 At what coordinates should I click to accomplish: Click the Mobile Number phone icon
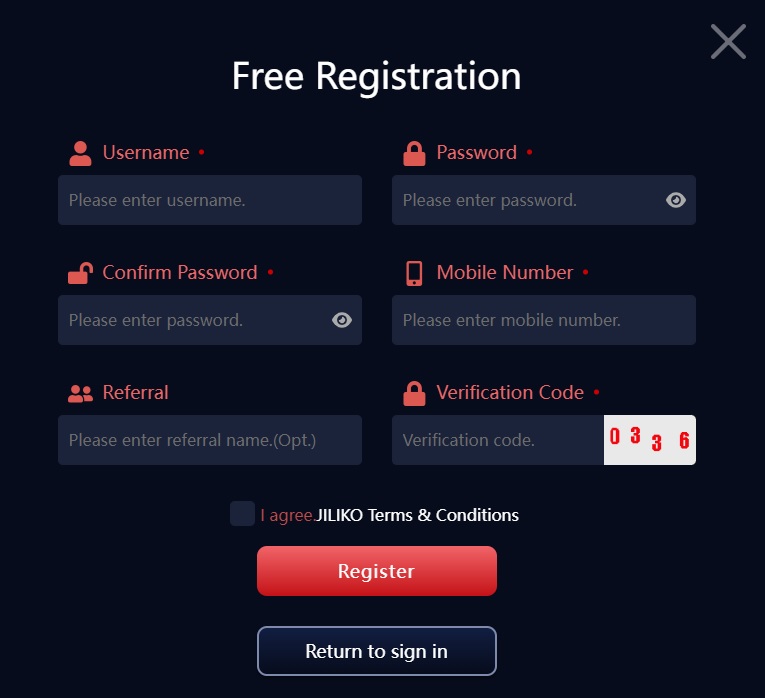(414, 273)
